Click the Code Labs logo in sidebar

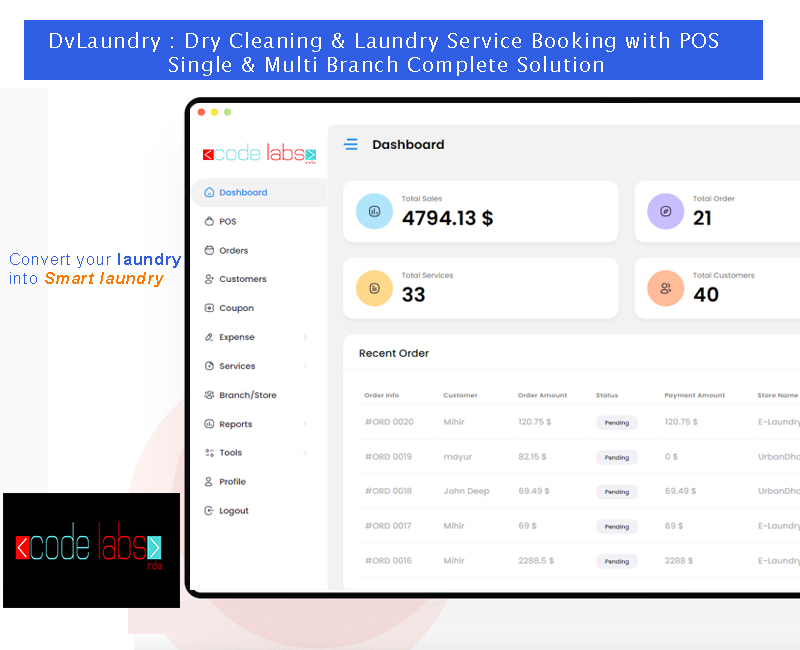[259, 154]
